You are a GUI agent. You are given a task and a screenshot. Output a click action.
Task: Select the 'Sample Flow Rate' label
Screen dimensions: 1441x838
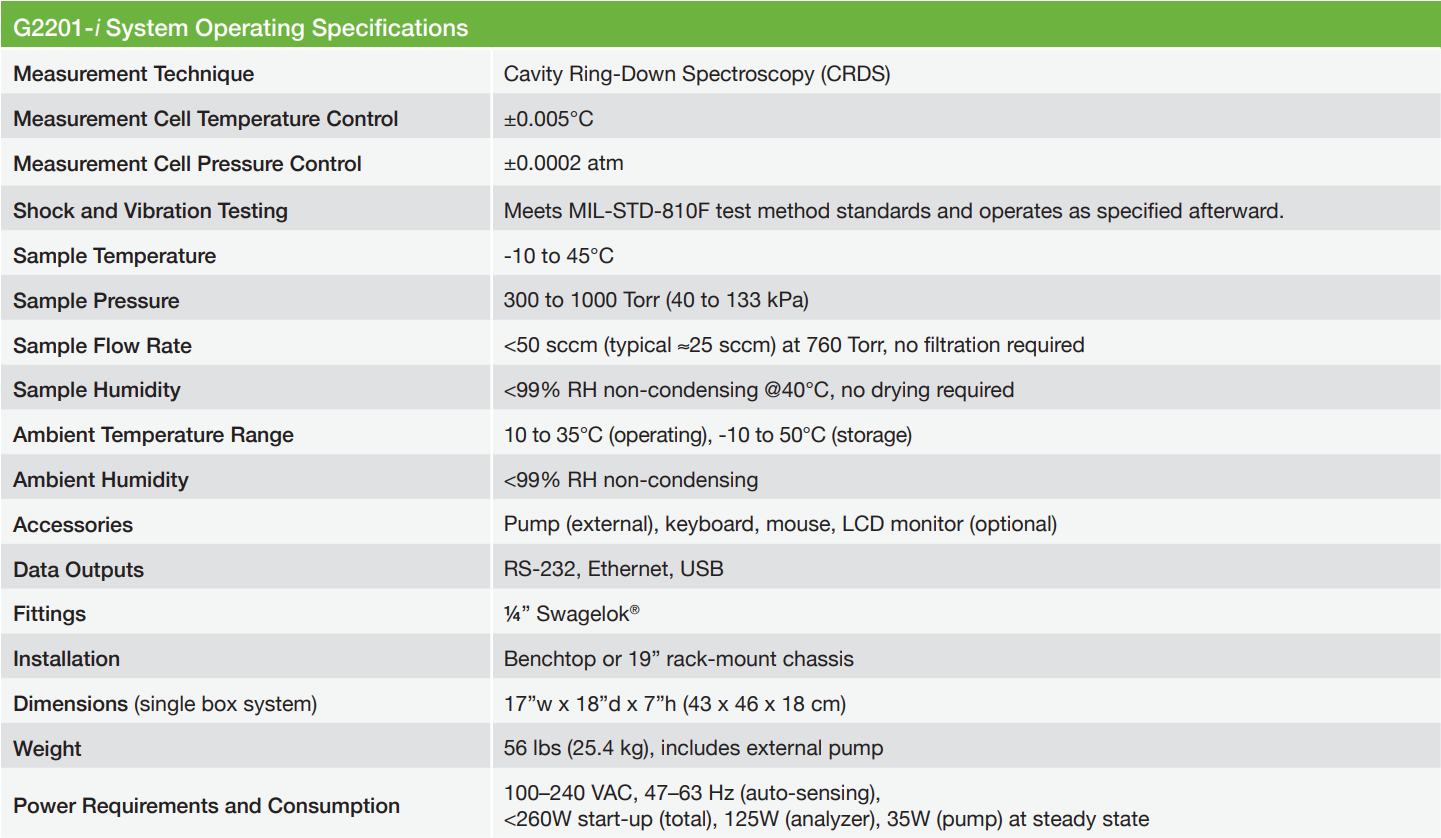coord(103,346)
